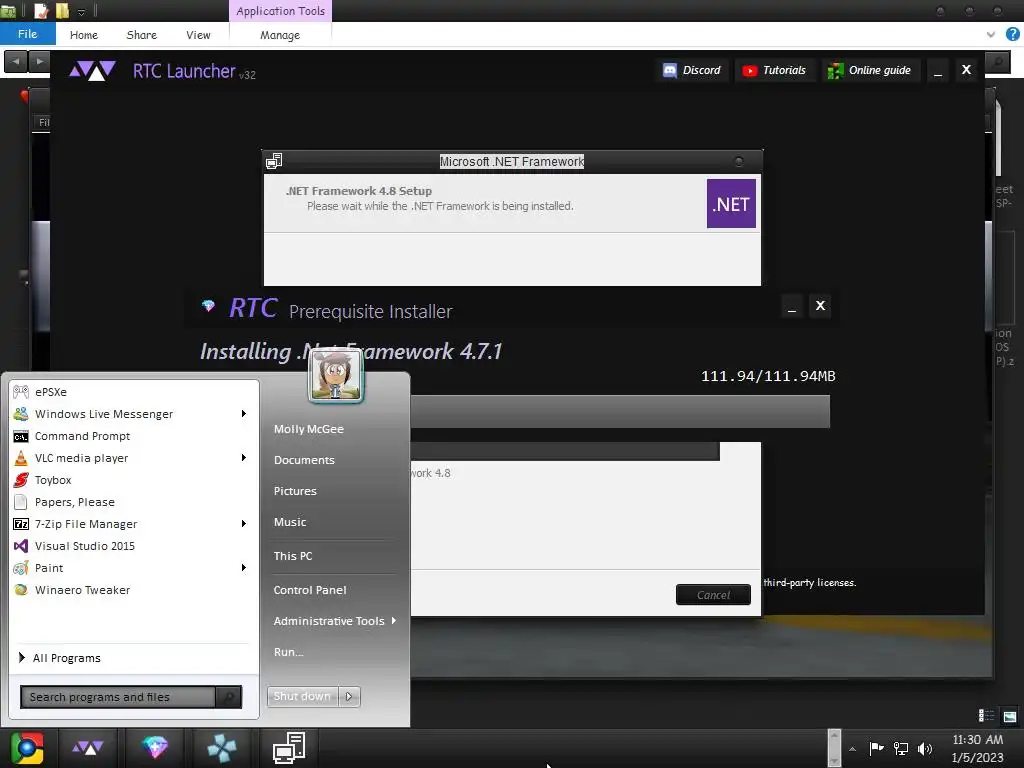The image size is (1024, 768).
Task: Click the download progress bar
Action: pyautogui.click(x=620, y=411)
